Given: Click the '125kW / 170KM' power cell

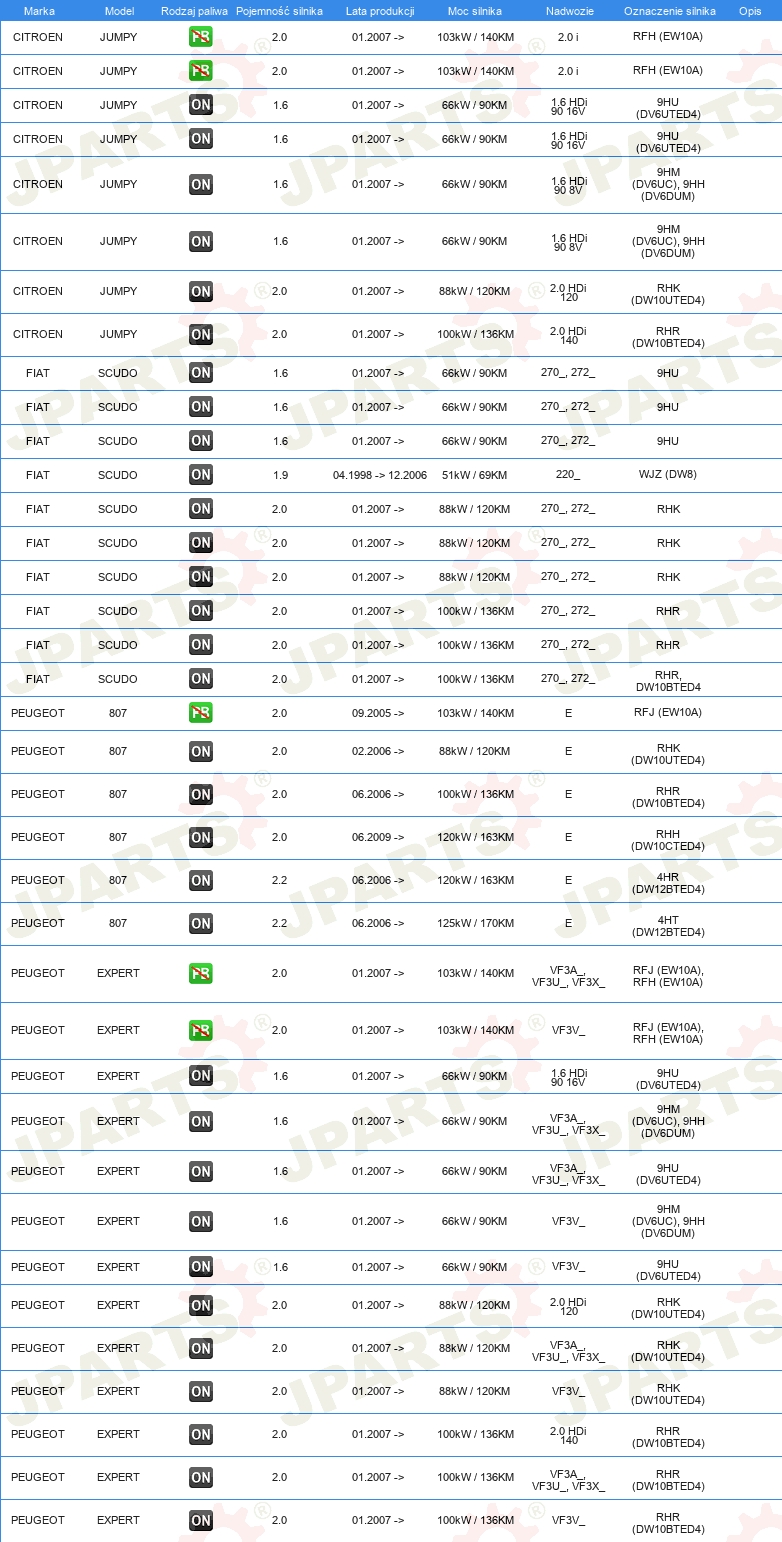Looking at the screenshot, I should tap(475, 923).
